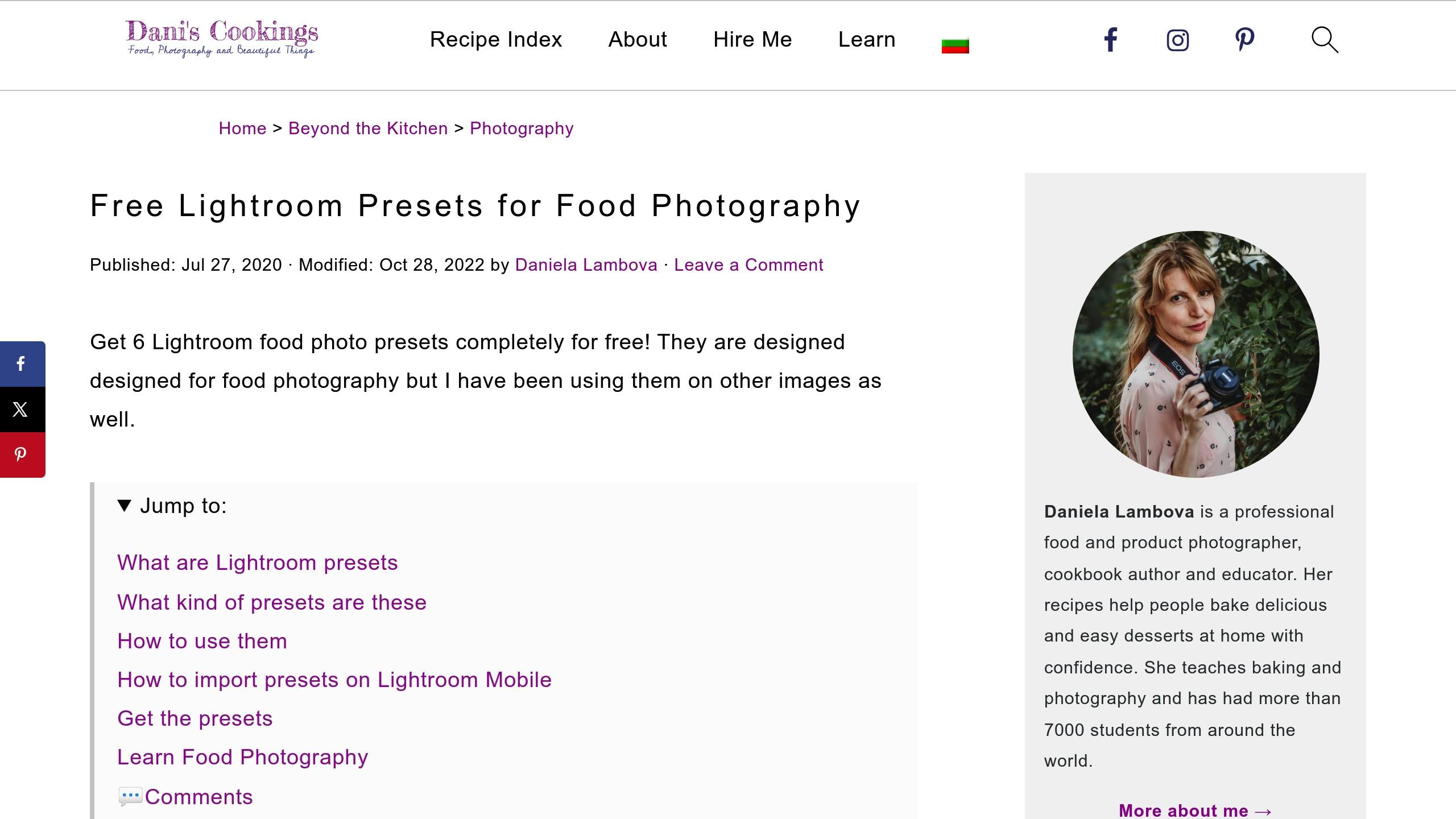This screenshot has width=1456, height=819.
Task: Open the Instagram icon in the header
Action: click(x=1177, y=40)
